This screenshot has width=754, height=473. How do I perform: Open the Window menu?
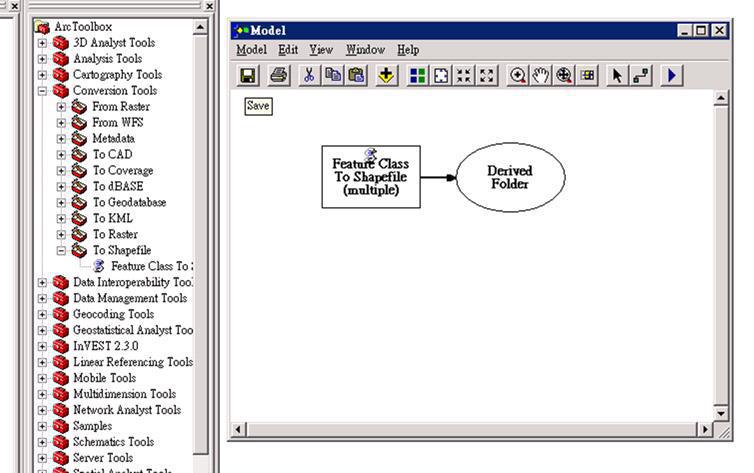(x=365, y=50)
